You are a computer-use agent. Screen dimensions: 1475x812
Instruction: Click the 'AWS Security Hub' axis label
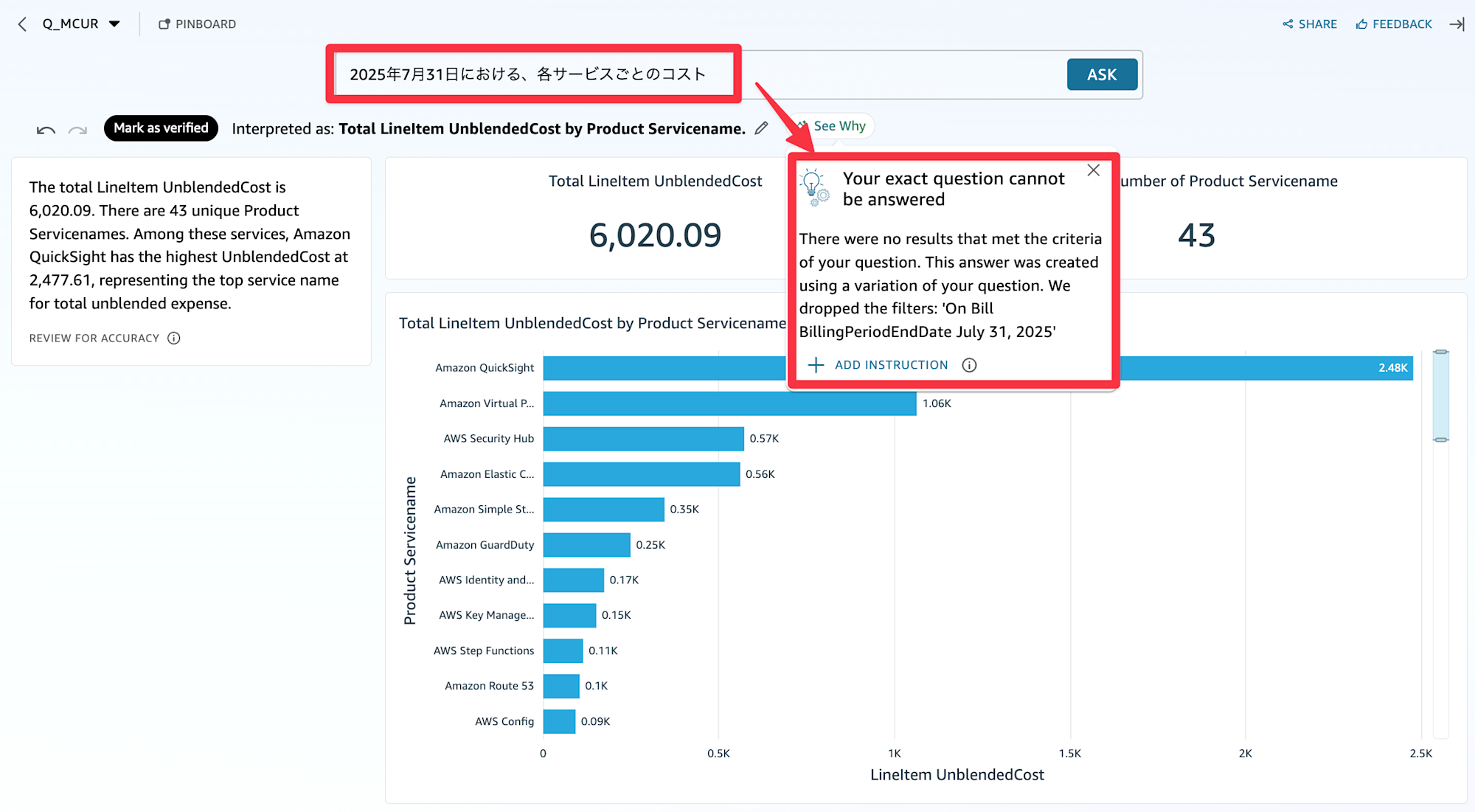pos(488,439)
